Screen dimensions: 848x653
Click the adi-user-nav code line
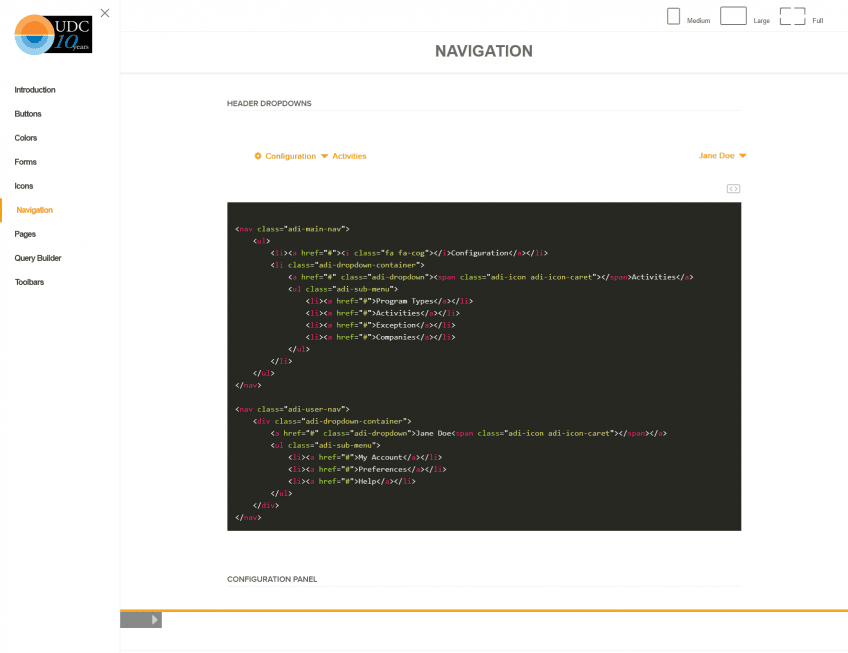point(293,409)
